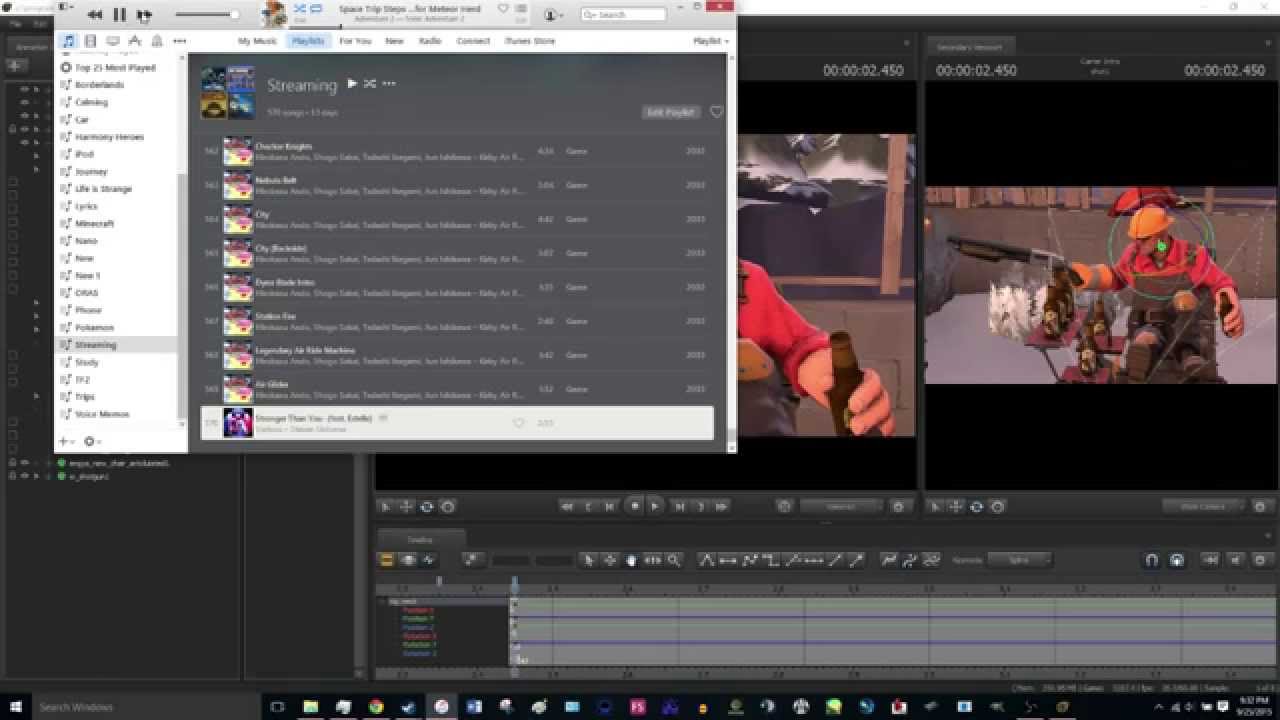Viewport: 1280px width, 720px height.
Task: Select the Top 25 Most Played playlist
Action: [115, 68]
